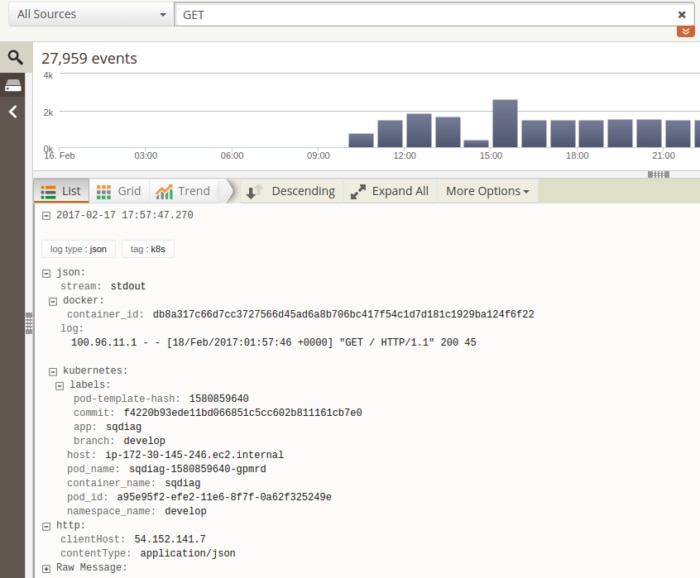Collapse the http section
The height and width of the screenshot is (578, 700).
click(46, 525)
